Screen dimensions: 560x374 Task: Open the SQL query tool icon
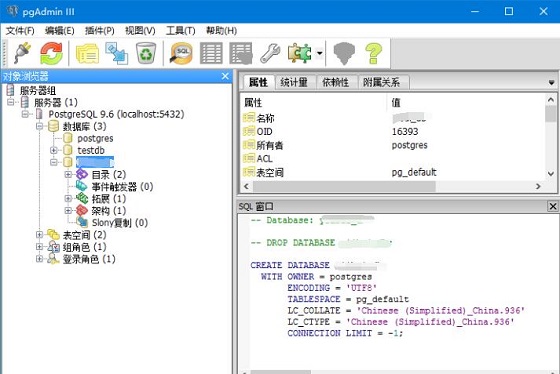(181, 53)
